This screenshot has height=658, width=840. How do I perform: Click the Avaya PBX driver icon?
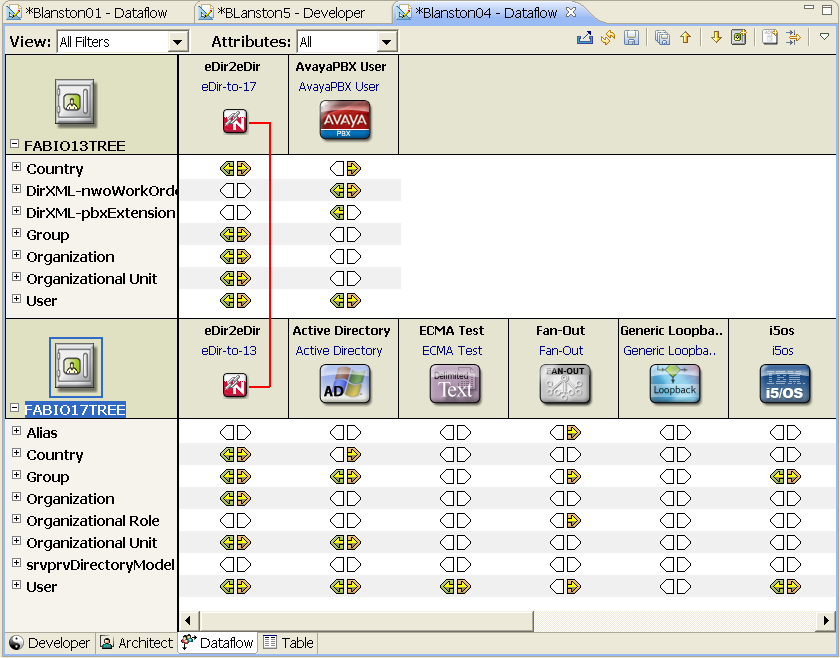[x=344, y=121]
